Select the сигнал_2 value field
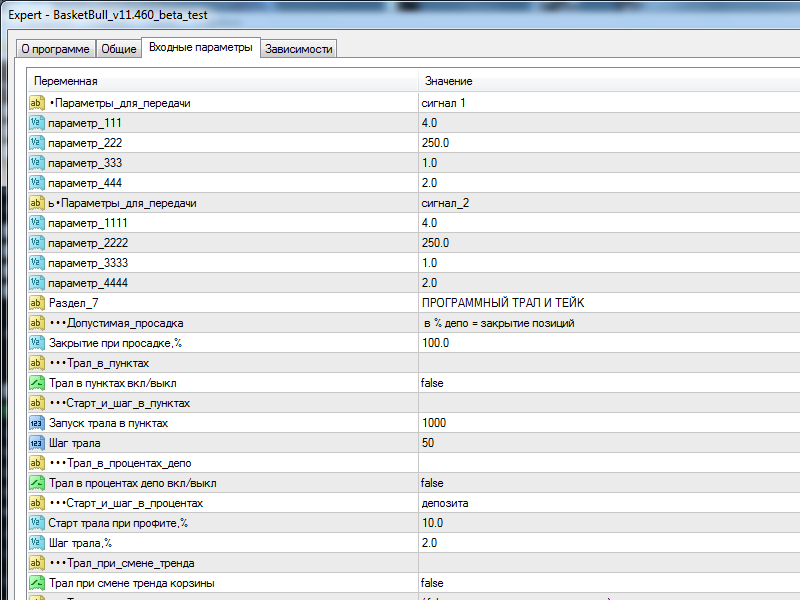 (x=445, y=203)
